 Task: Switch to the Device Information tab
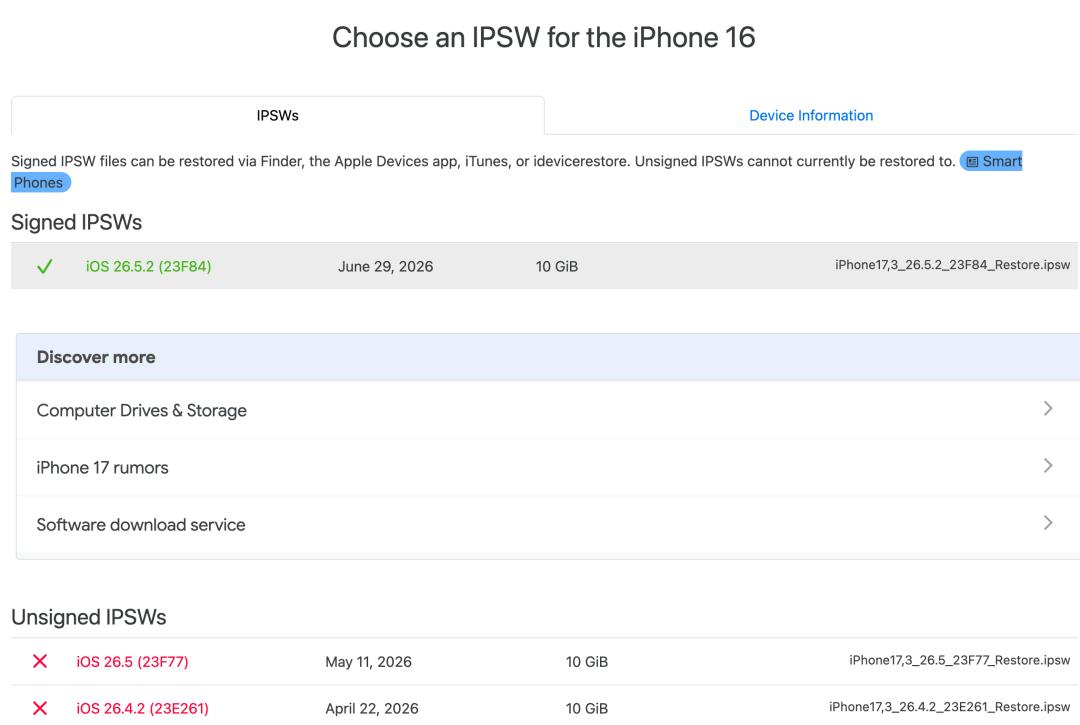click(811, 116)
